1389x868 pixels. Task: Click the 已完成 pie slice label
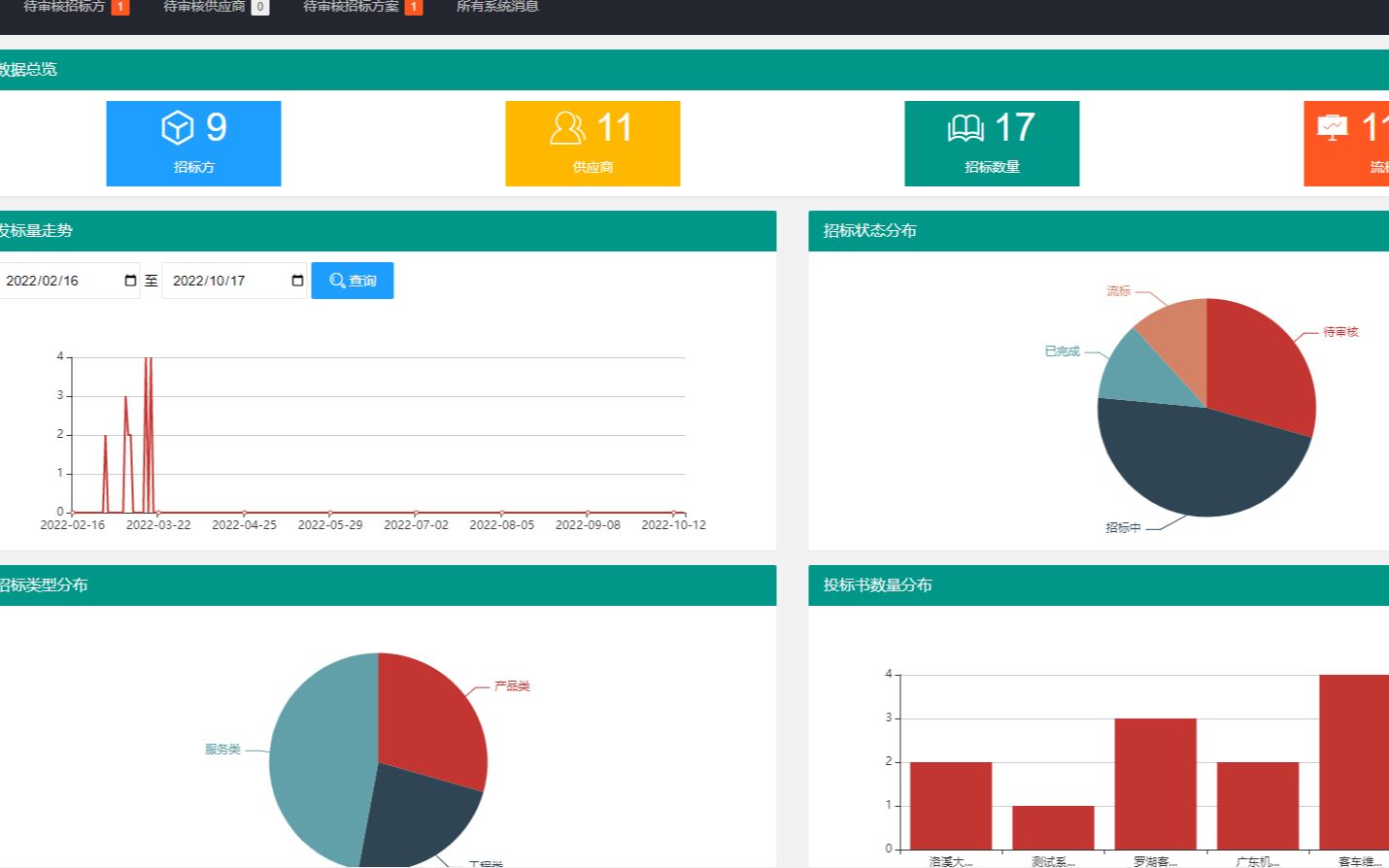(x=1062, y=351)
